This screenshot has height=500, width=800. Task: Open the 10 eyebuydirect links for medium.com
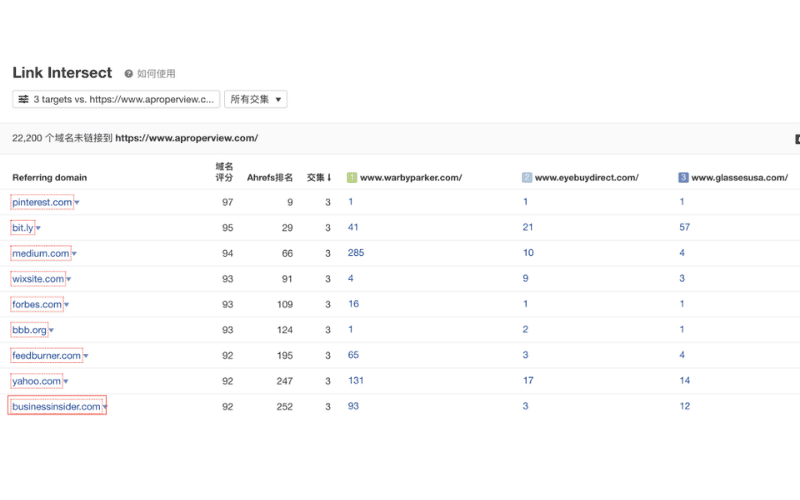click(528, 253)
